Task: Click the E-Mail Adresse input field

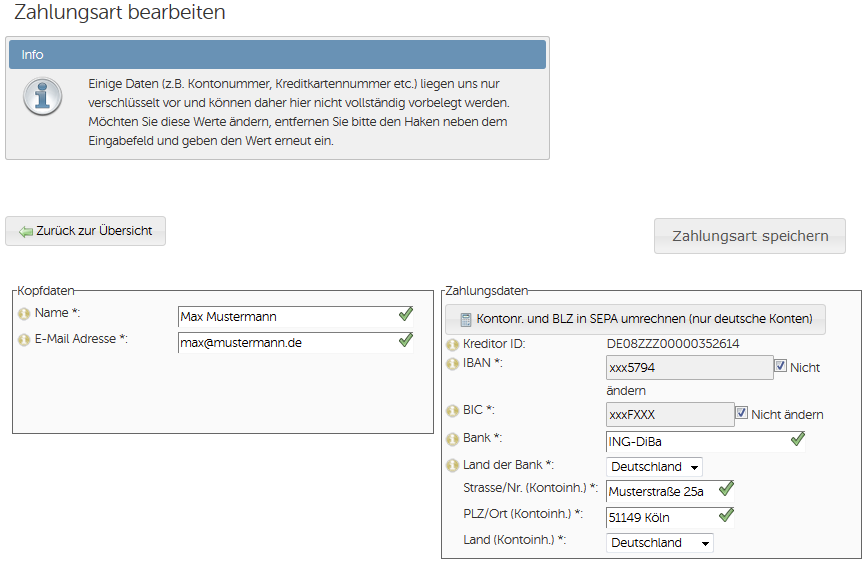Action: (296, 343)
